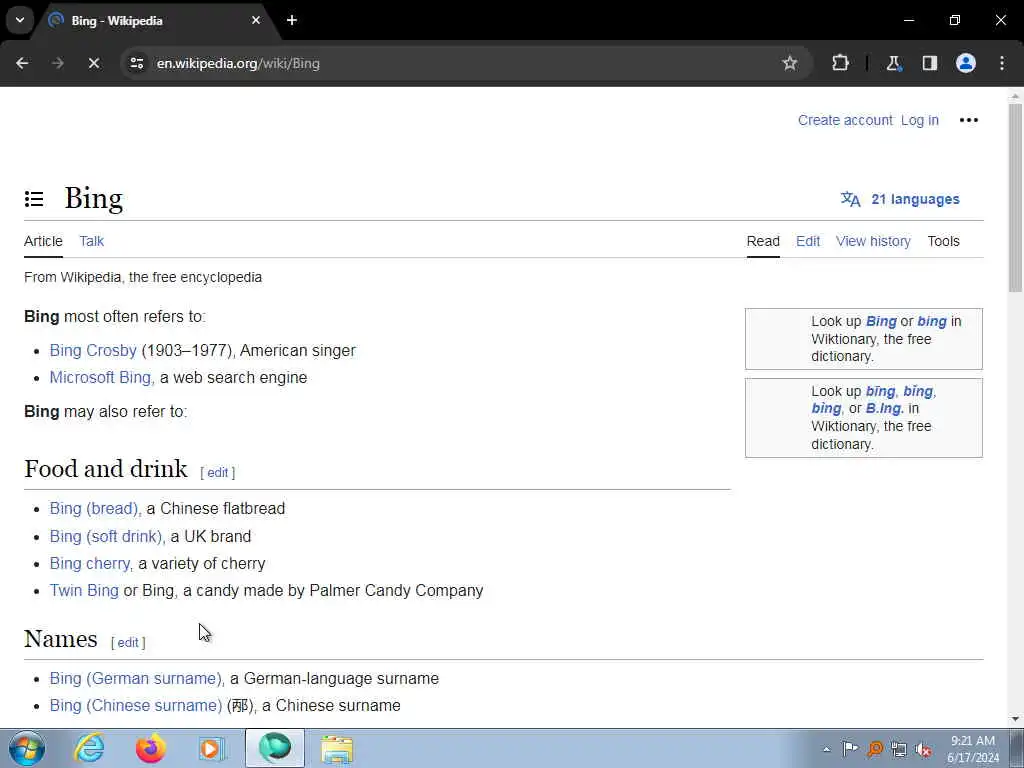The image size is (1024, 768).
Task: Toggle the browser side panel
Action: point(930,63)
